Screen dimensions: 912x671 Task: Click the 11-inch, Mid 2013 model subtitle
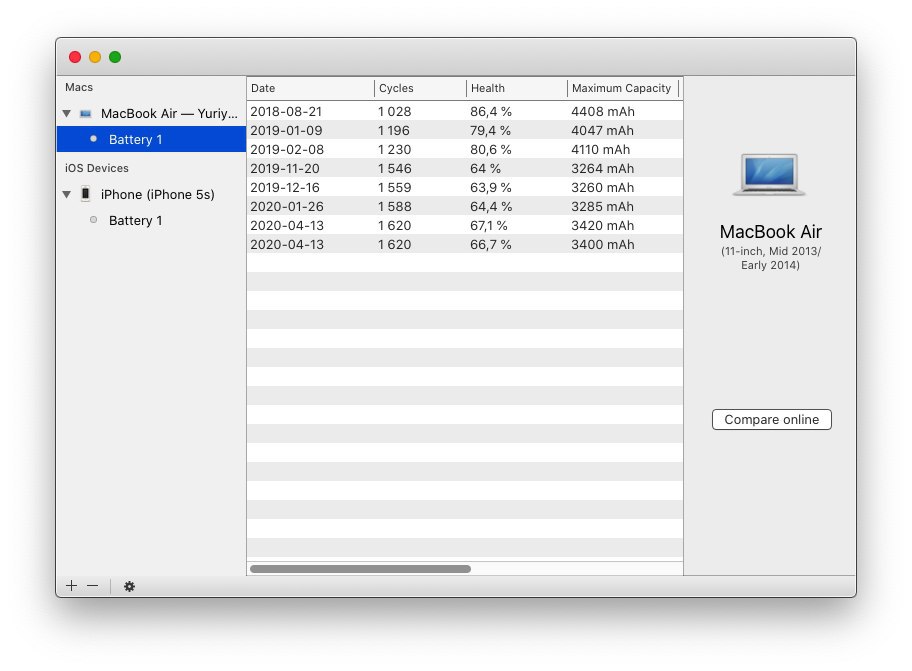pyautogui.click(x=770, y=258)
